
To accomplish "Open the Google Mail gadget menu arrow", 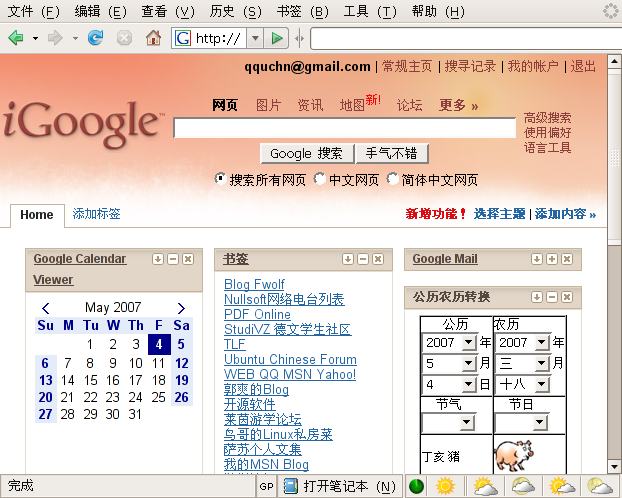I will point(537,259).
